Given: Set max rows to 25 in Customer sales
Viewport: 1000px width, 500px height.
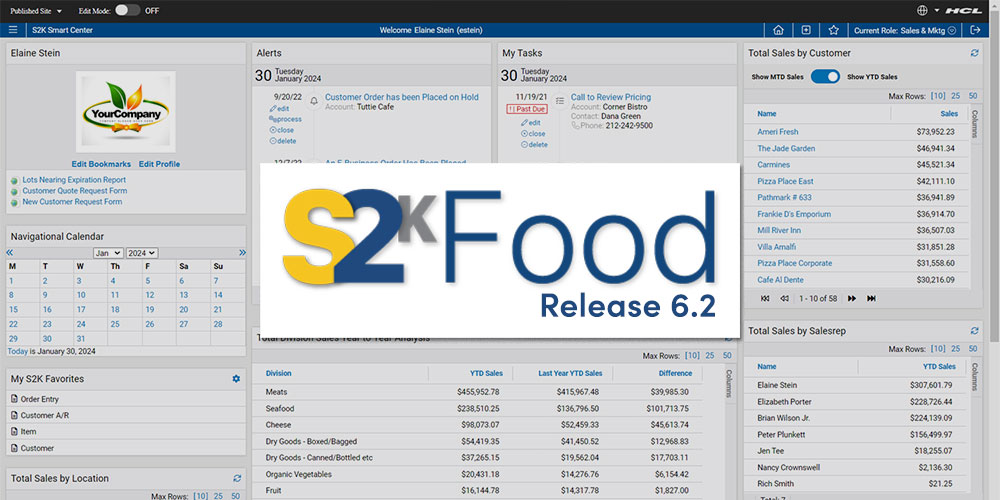Looking at the screenshot, I should coord(955,96).
